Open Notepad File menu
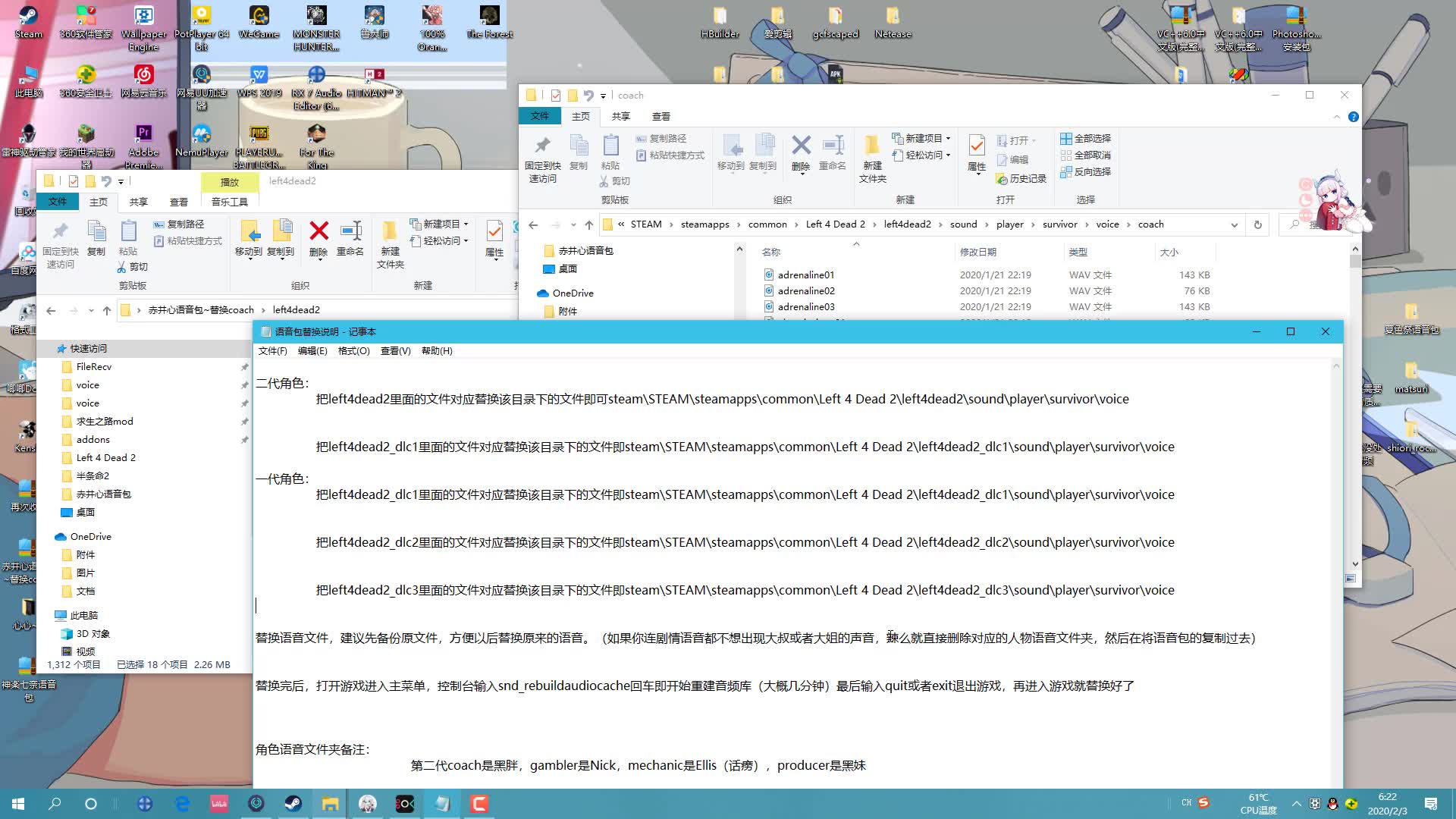The width and height of the screenshot is (1456, 819). pos(272,351)
